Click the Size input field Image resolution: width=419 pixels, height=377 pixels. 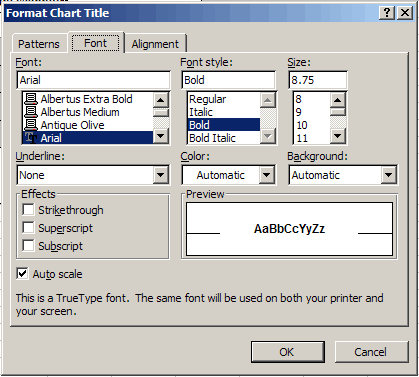[318, 80]
